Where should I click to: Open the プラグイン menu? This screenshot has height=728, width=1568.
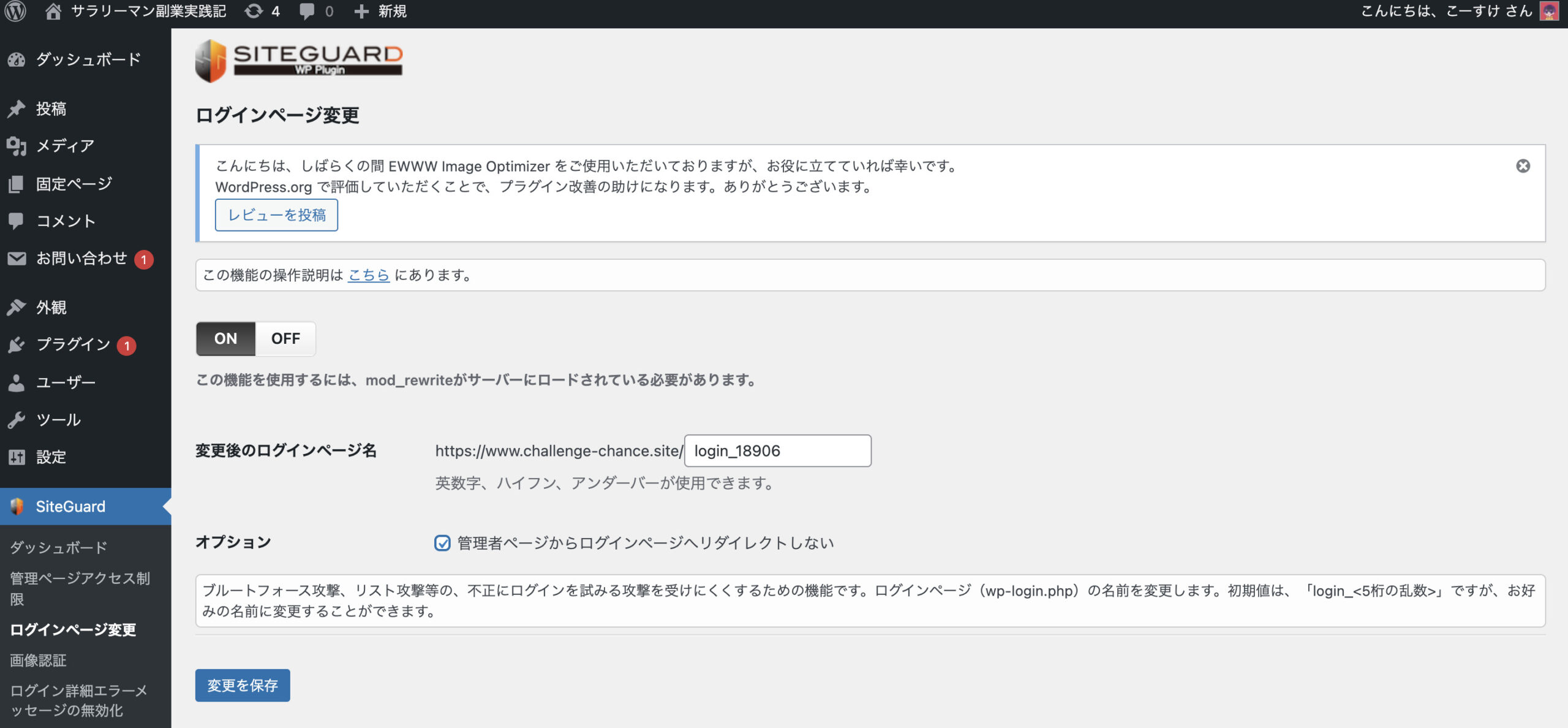72,344
